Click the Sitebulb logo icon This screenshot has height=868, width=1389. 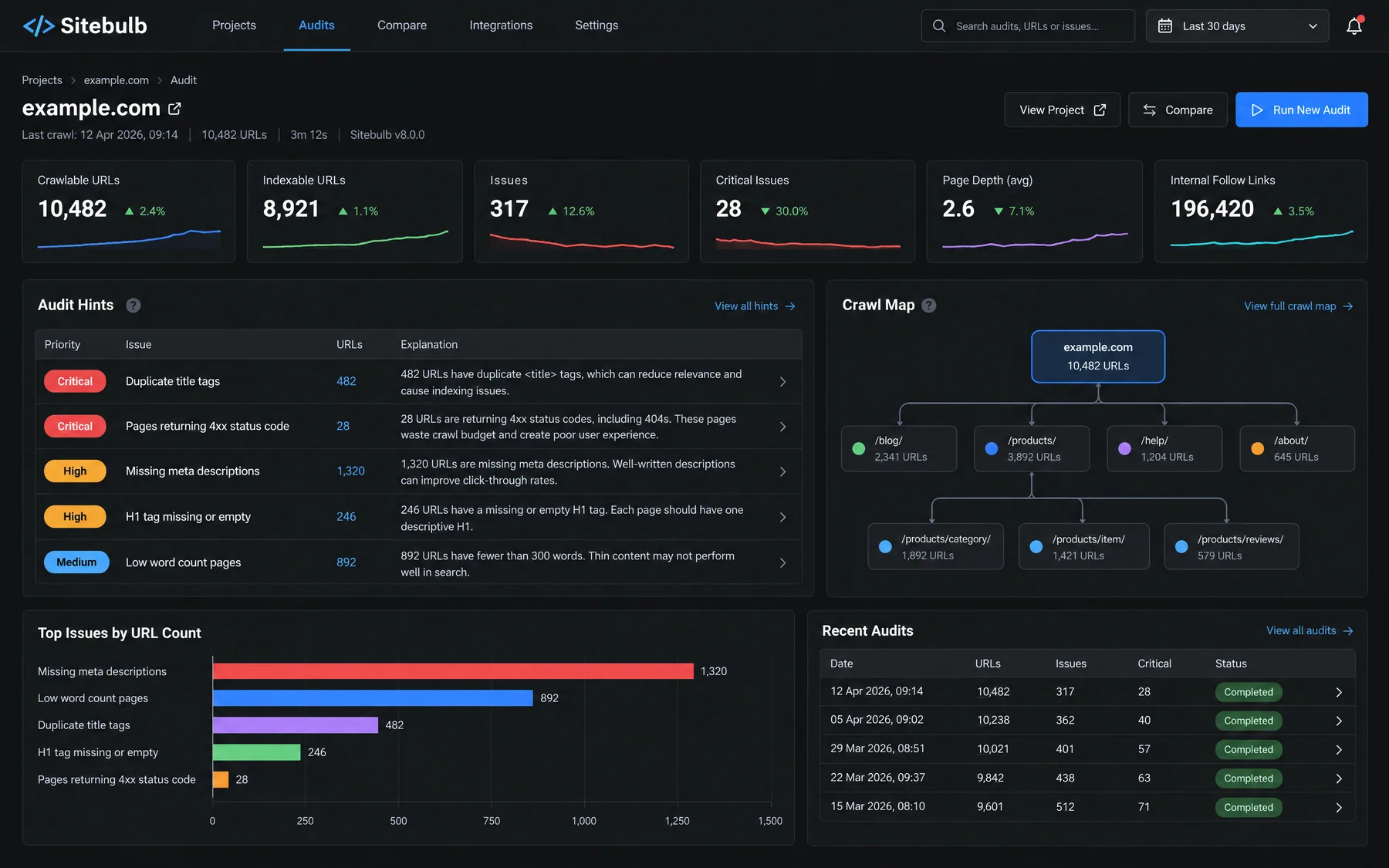pyautogui.click(x=39, y=26)
